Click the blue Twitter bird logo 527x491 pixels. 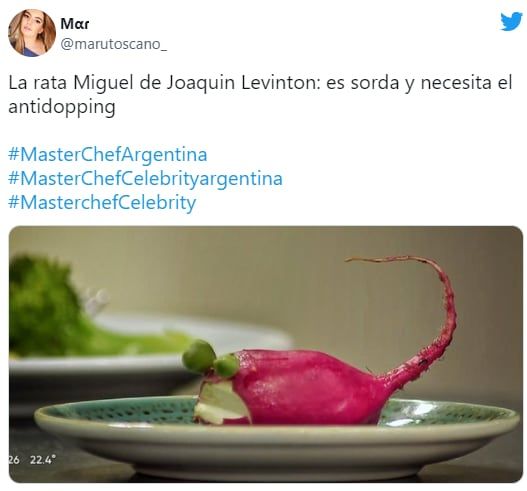point(512,22)
